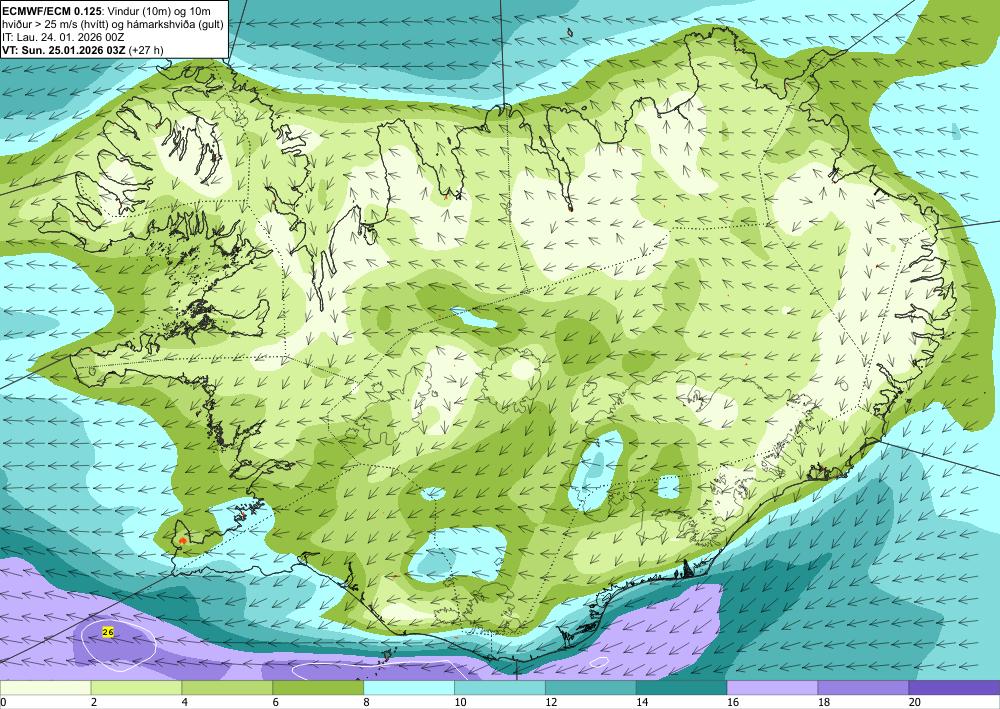1000x709 pixels.
Task: Click the "VT: Sun. 25.01.2026 03Z" valid time
Action: click(64, 50)
